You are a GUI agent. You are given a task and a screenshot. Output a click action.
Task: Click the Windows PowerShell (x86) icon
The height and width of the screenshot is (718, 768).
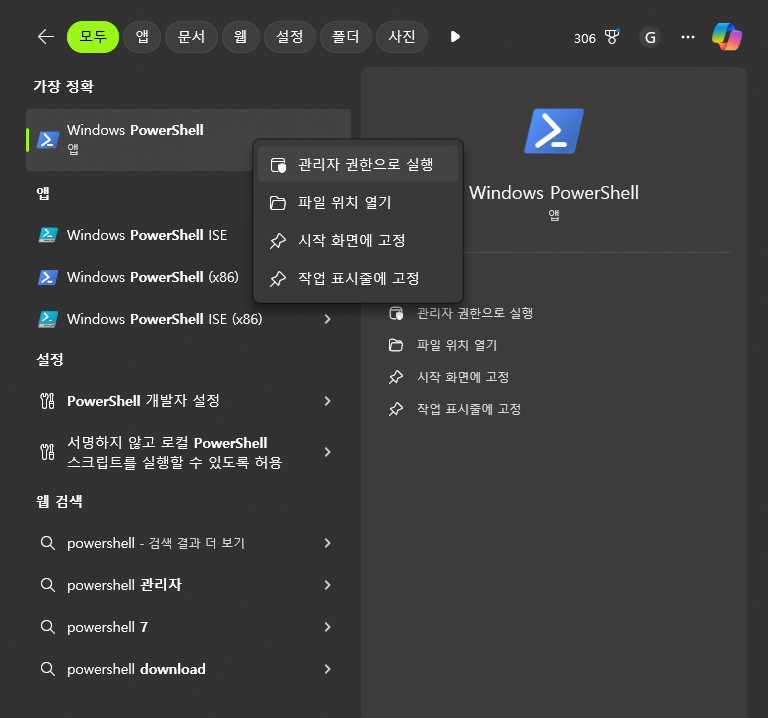(x=48, y=277)
